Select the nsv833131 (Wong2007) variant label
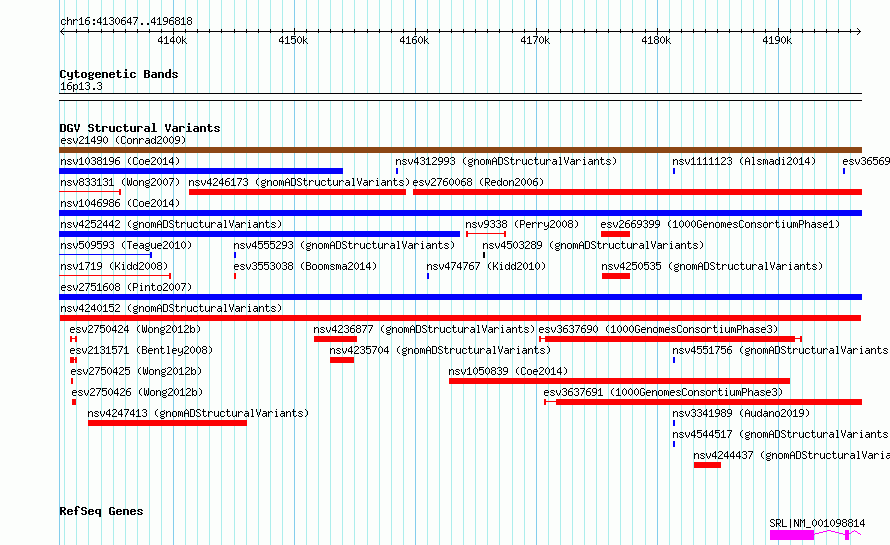 (120, 182)
